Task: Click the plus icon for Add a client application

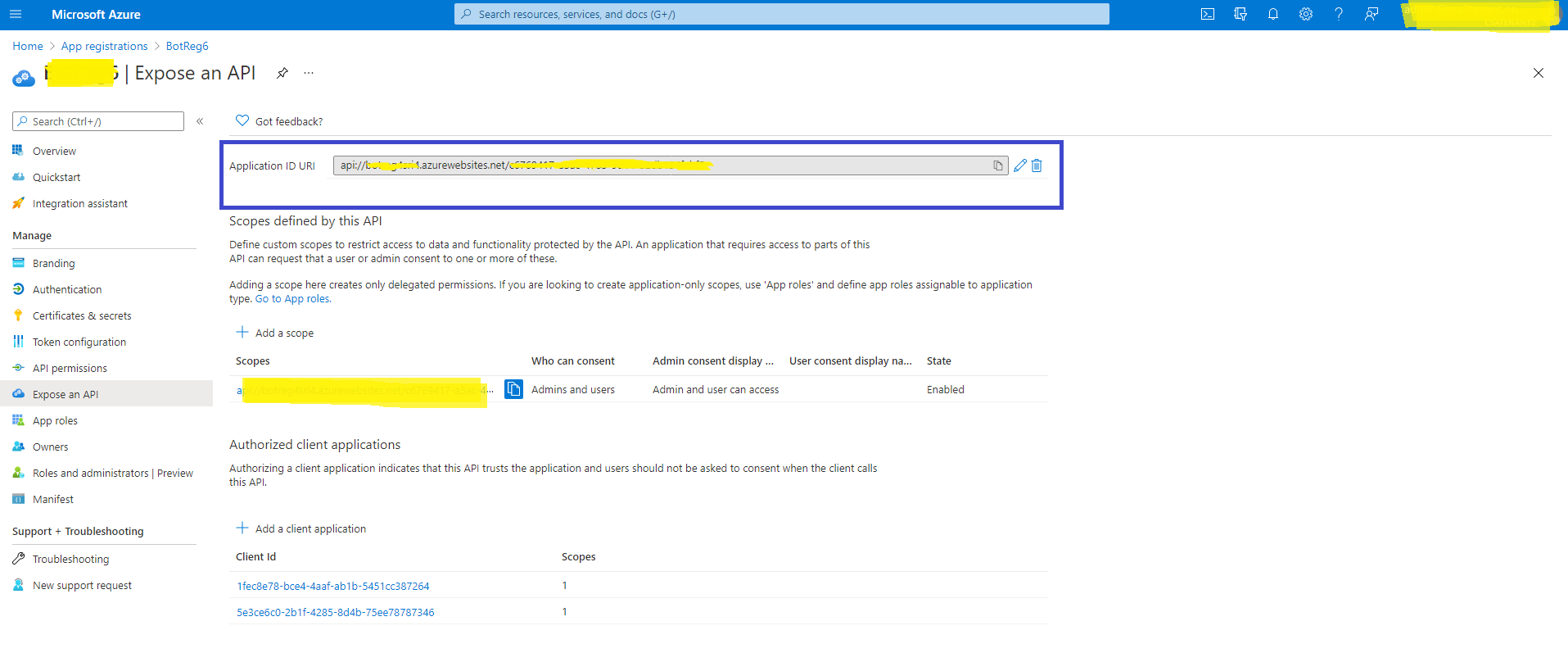Action: click(x=242, y=528)
